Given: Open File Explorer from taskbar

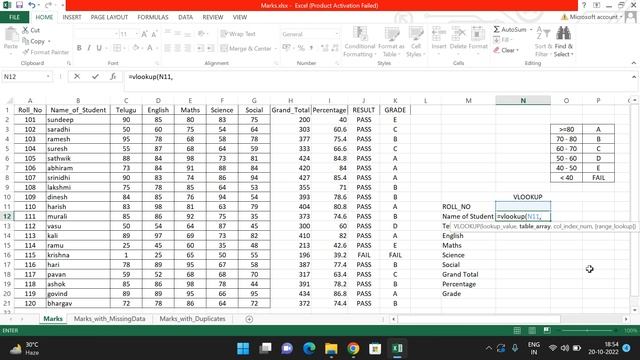Looking at the screenshot, I should tap(331, 348).
